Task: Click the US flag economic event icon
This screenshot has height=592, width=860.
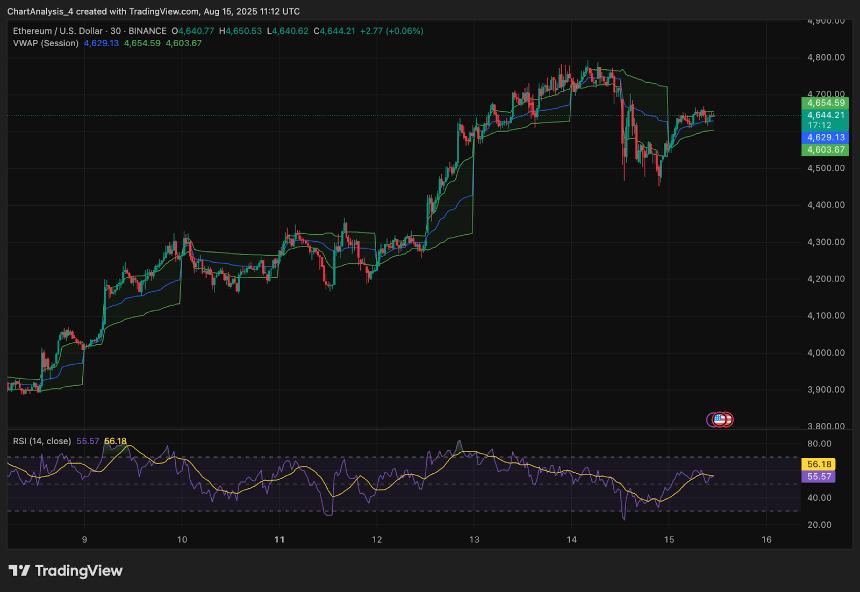Action: coord(719,419)
